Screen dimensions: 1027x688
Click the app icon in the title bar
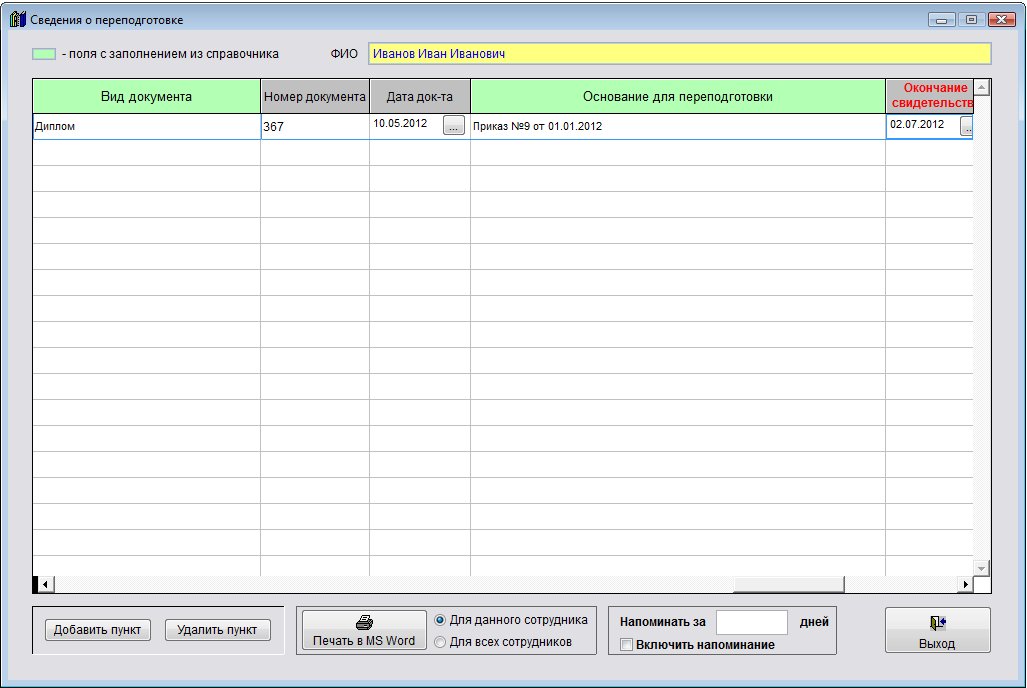pos(17,20)
